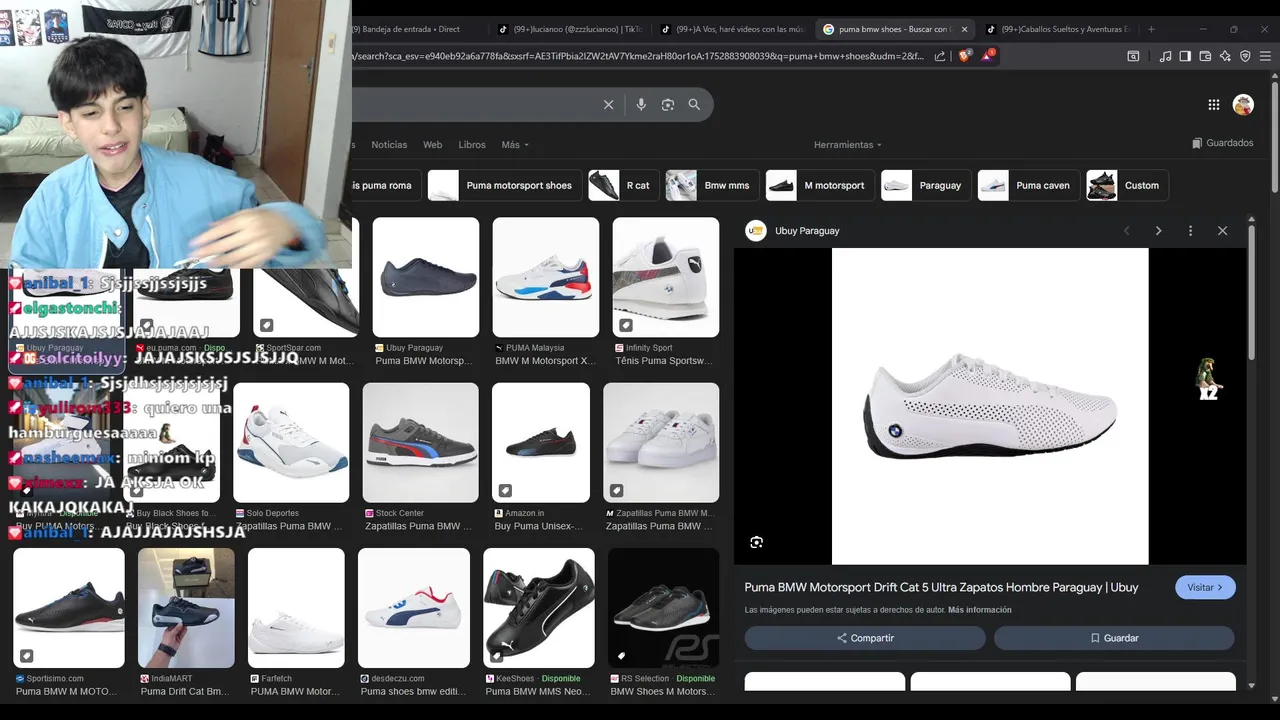Click the magnifying glass search icon
This screenshot has width=1280, height=720.
pyautogui.click(x=694, y=104)
